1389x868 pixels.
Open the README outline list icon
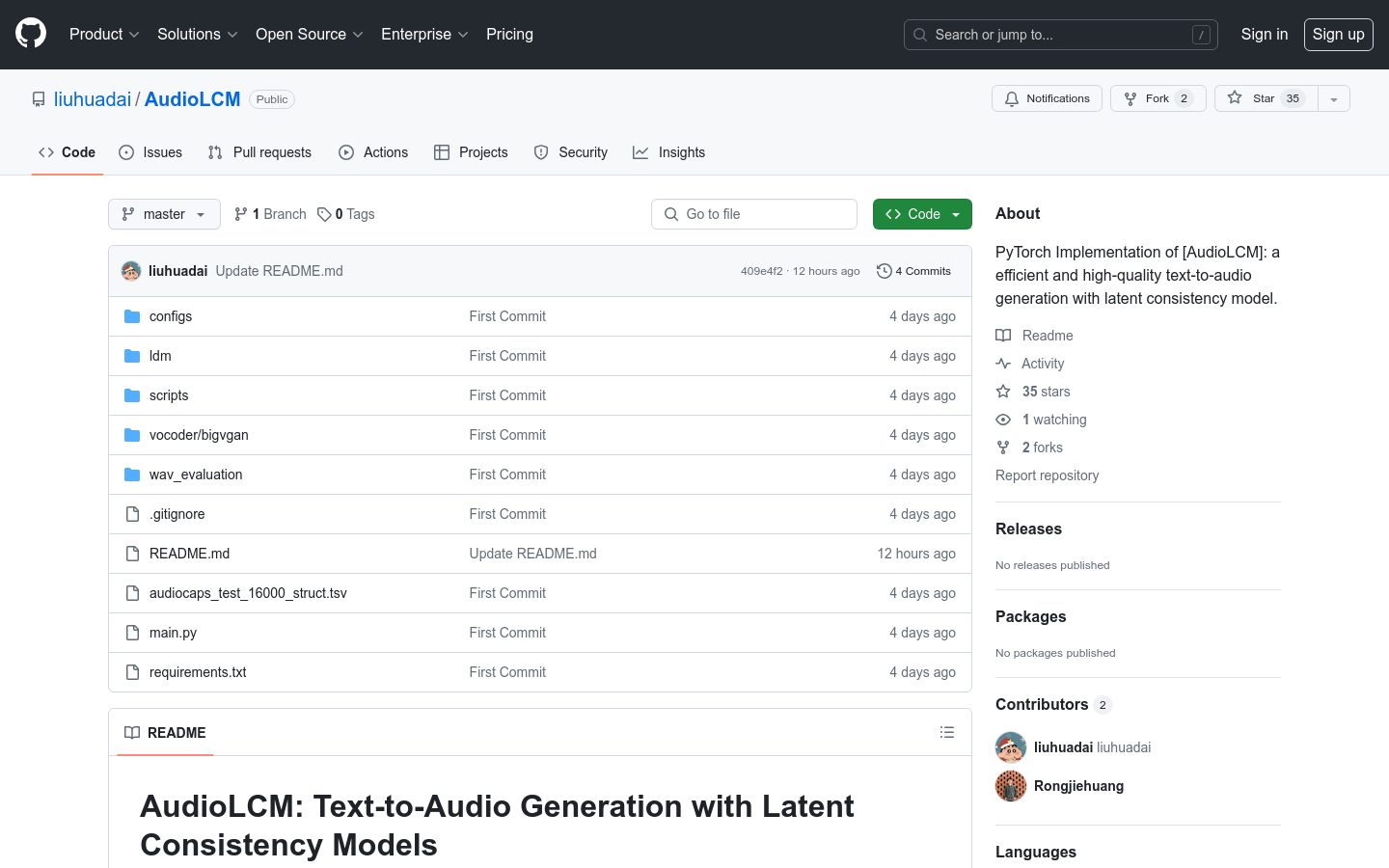[x=947, y=733]
